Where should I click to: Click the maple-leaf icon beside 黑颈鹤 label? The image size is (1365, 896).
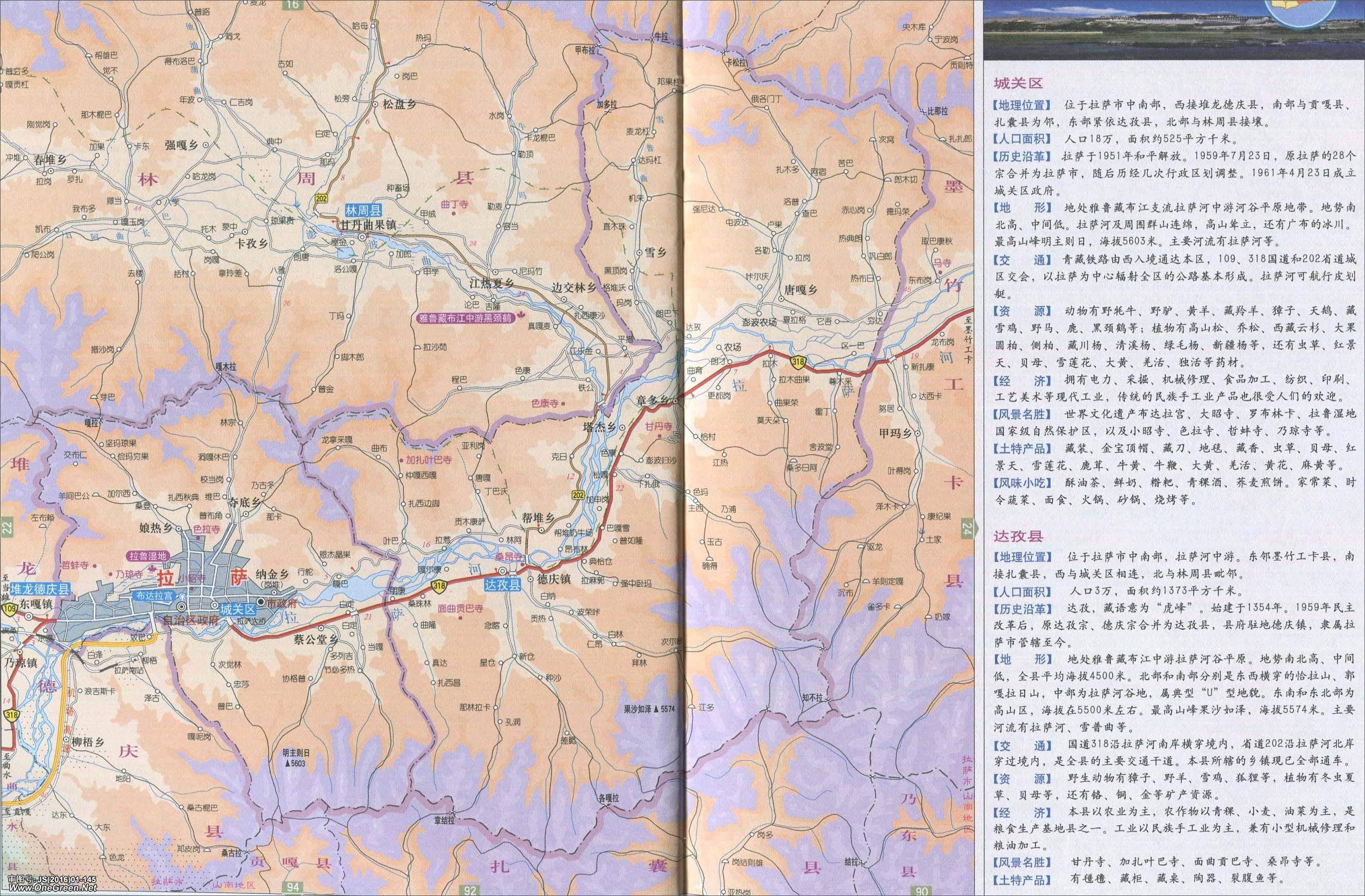coord(522,316)
